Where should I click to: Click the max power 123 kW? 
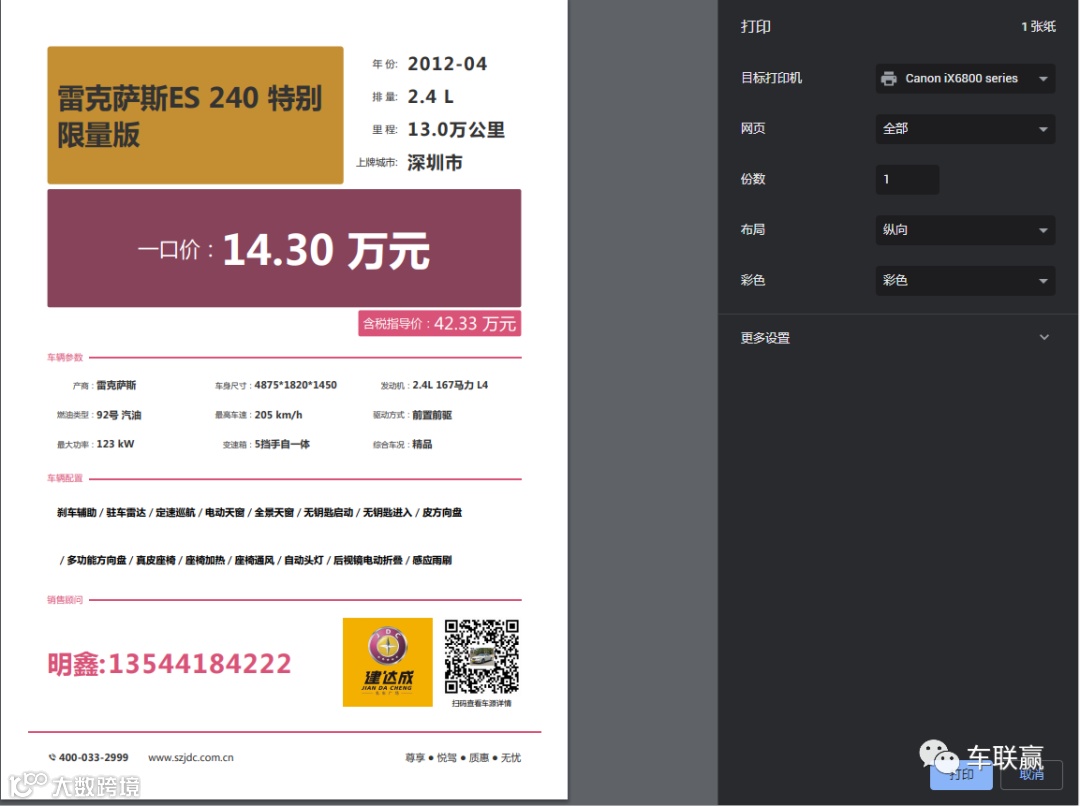[x=115, y=444]
